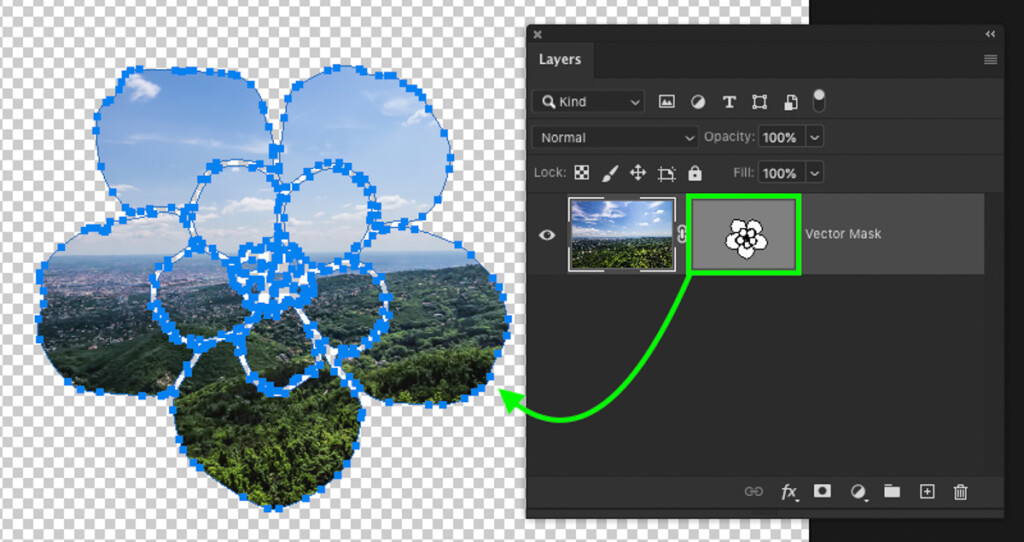Filter layers by pixel layer icon
The height and width of the screenshot is (542, 1024).
coord(666,102)
